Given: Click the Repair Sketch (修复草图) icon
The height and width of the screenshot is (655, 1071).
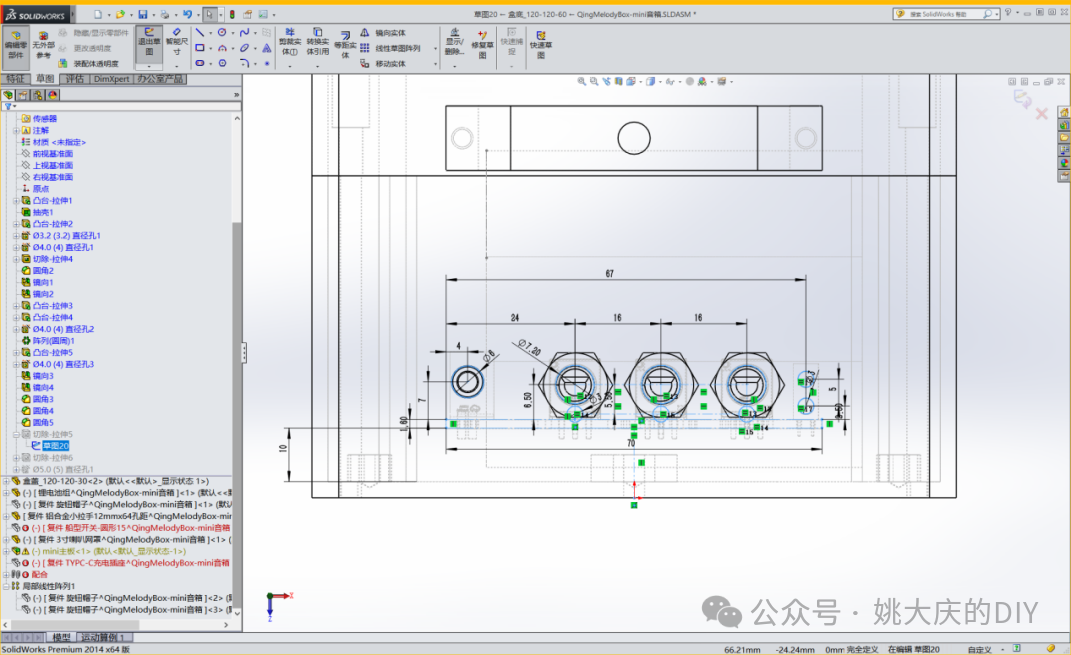Looking at the screenshot, I should pos(482,42).
